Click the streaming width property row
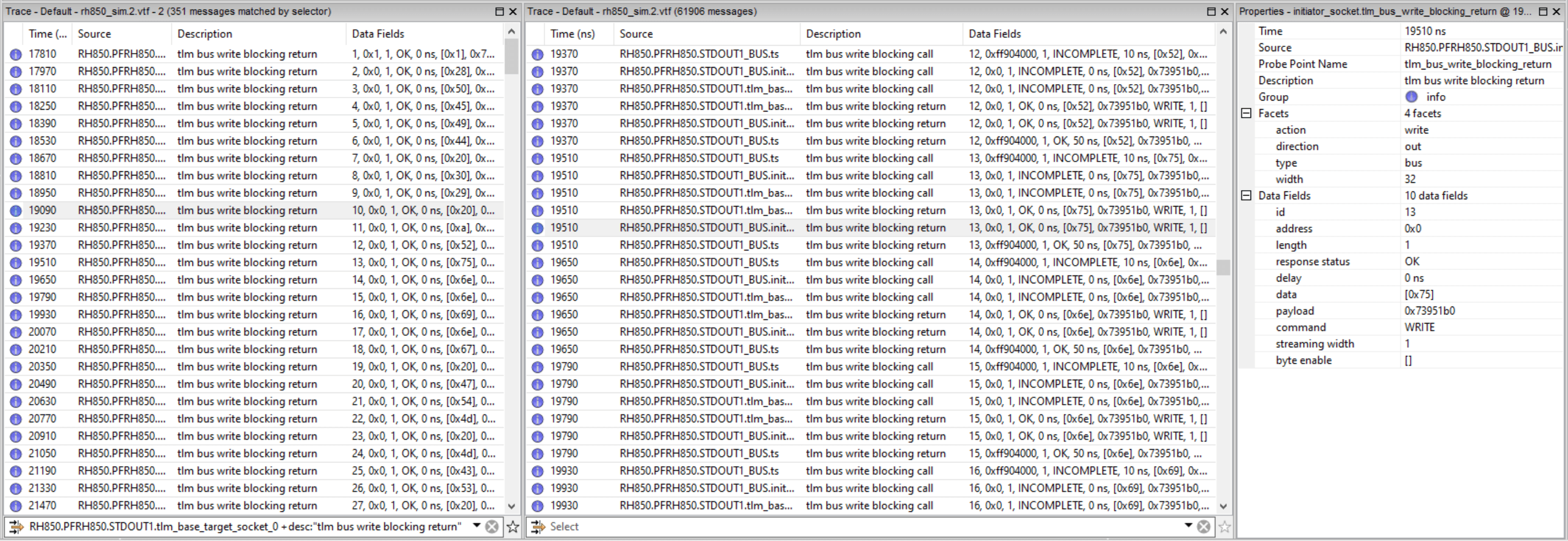The image size is (1568, 541). [1401, 344]
